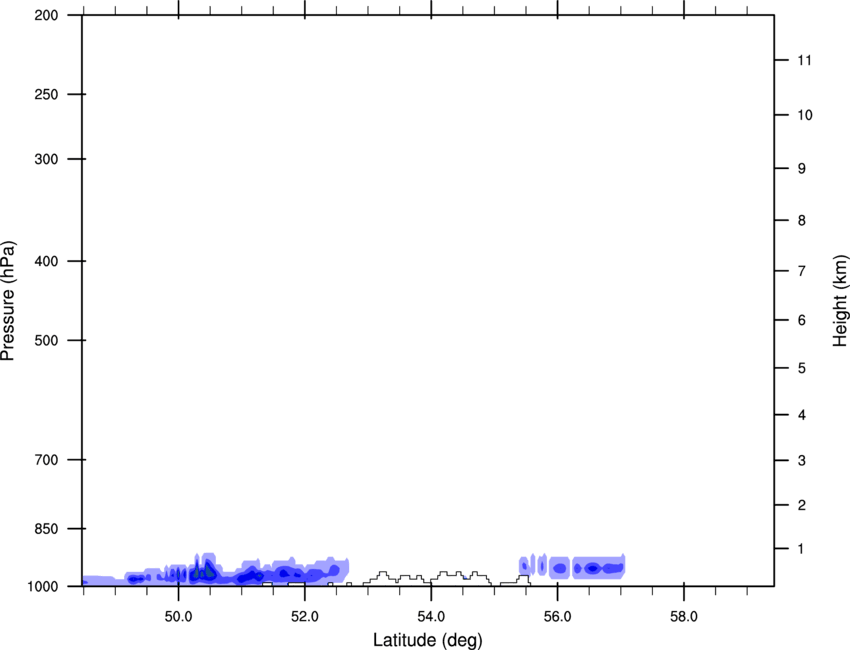Click the 5 km height label
Image resolution: width=850 pixels, height=650 pixels.
point(801,368)
